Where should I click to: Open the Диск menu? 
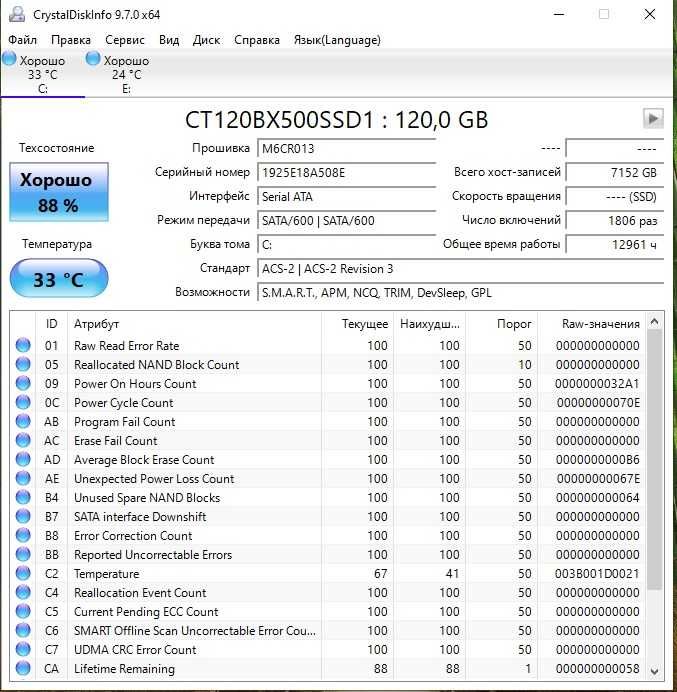206,40
